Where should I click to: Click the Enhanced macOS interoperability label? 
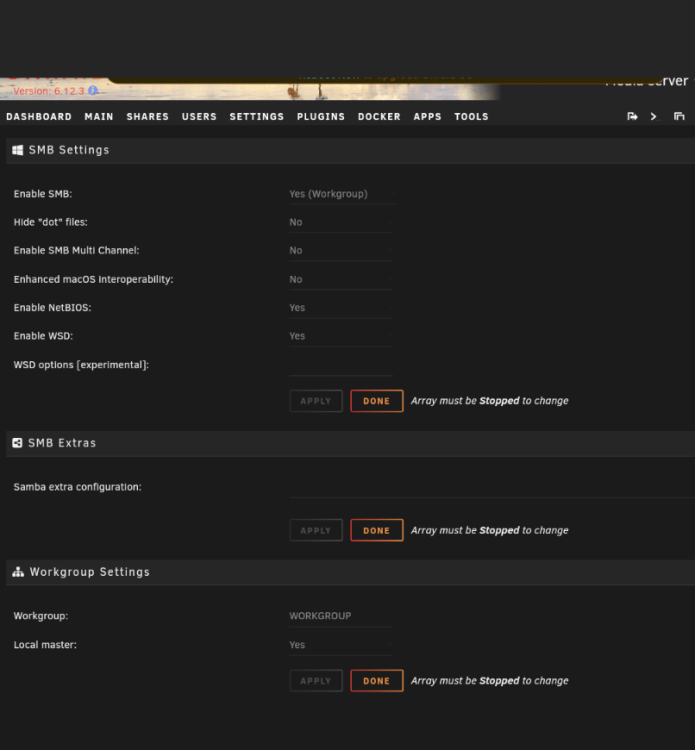94,279
